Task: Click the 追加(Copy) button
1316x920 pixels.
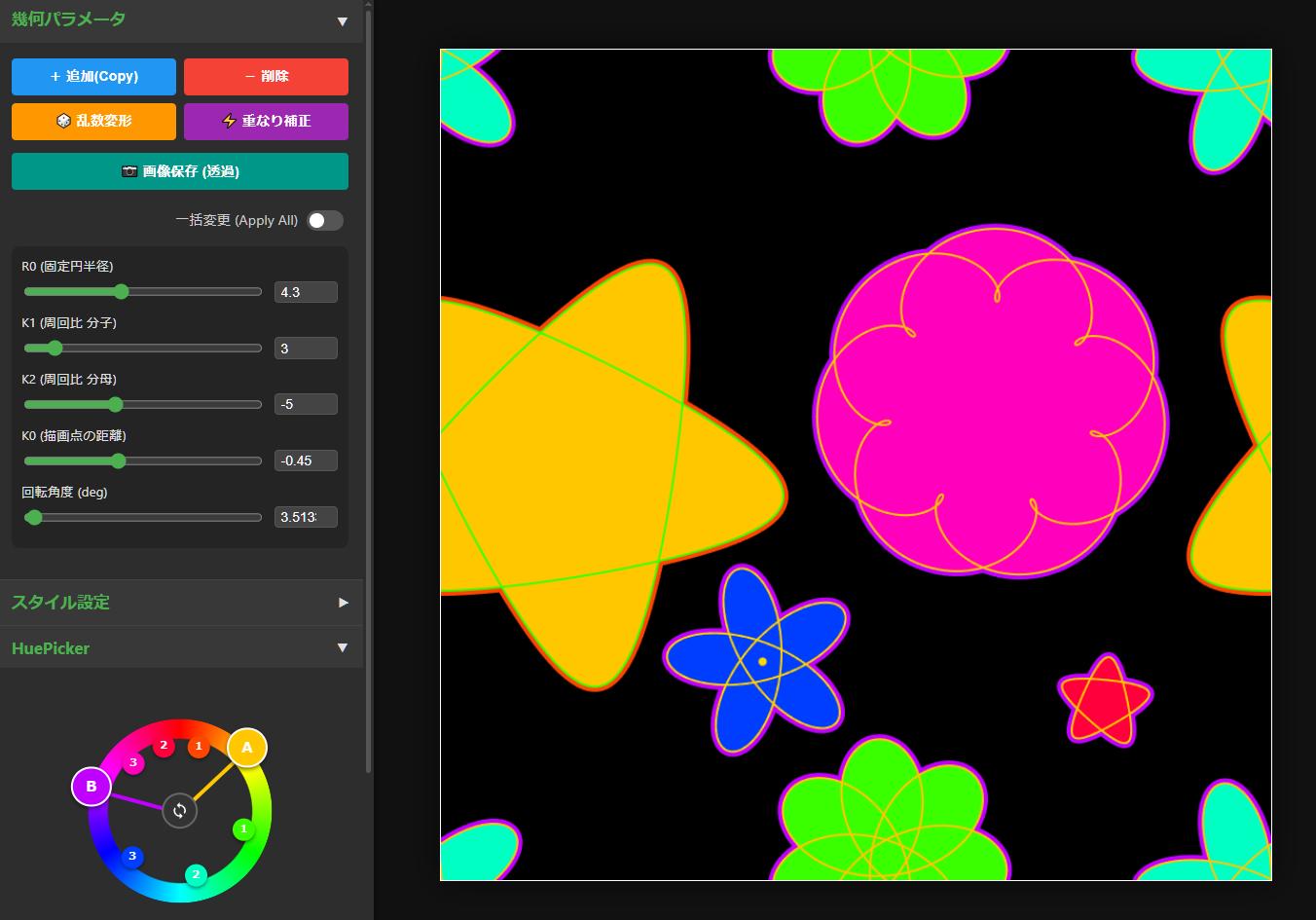Action: [x=93, y=77]
